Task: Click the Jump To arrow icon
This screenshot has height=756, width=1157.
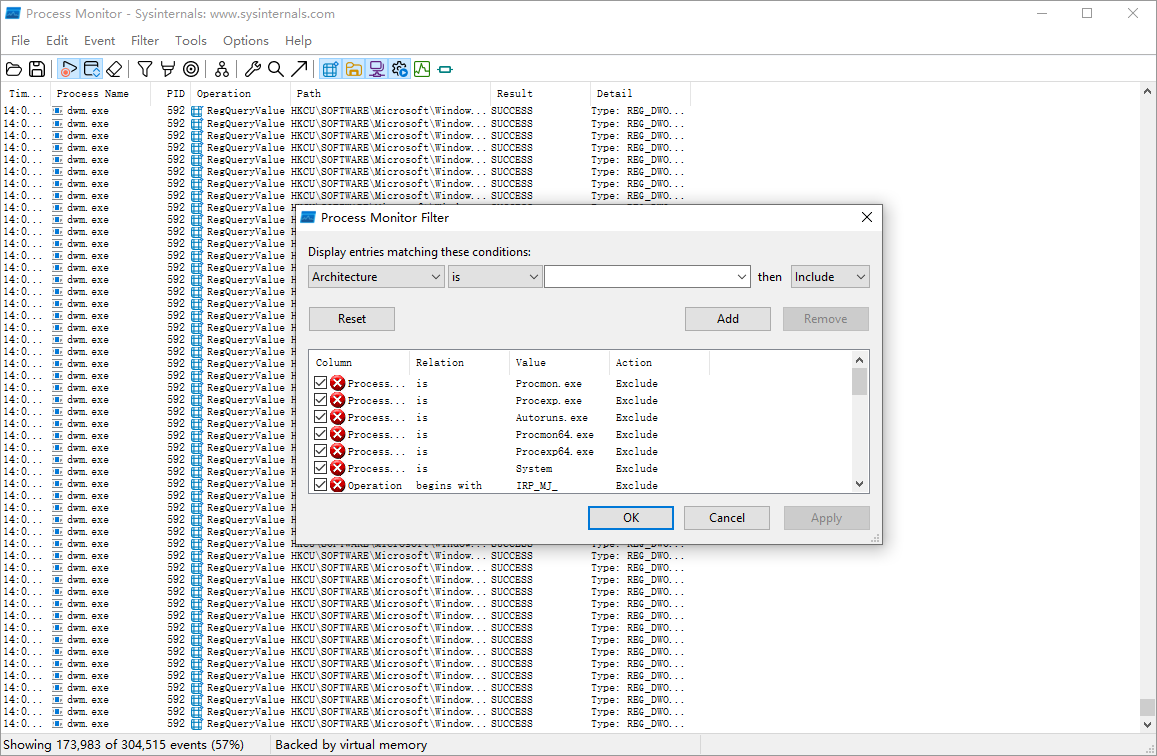Action: [x=299, y=69]
